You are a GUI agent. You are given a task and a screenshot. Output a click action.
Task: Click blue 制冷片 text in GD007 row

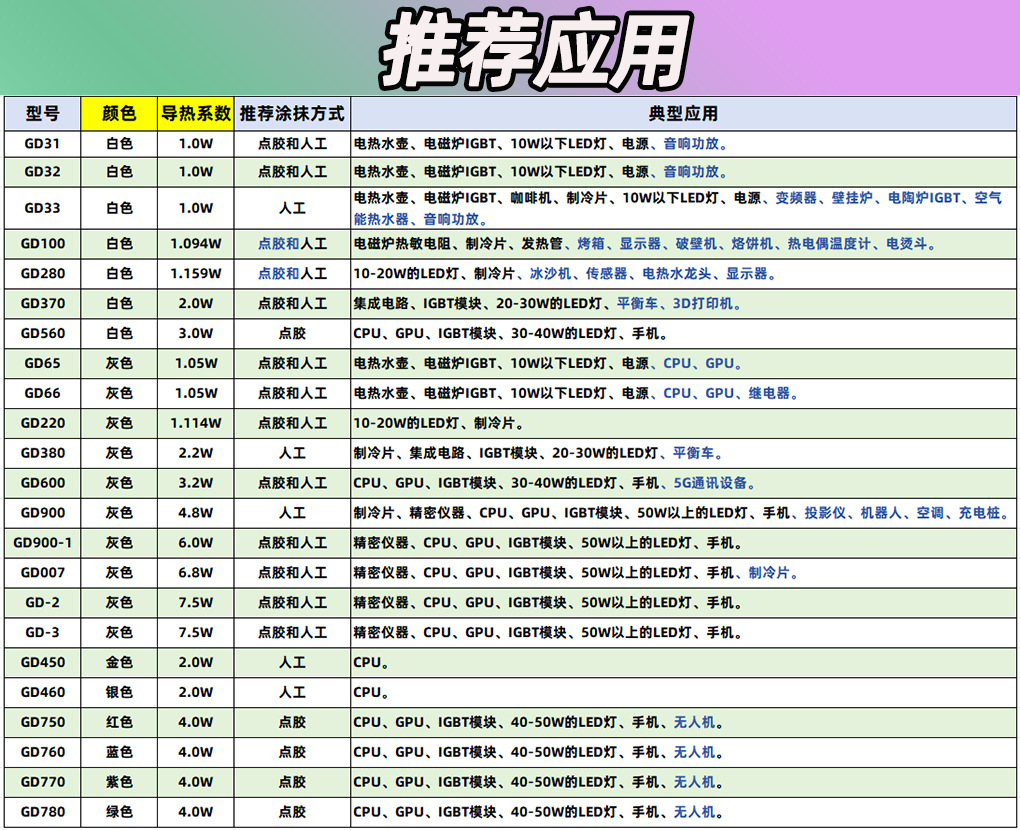coord(769,573)
